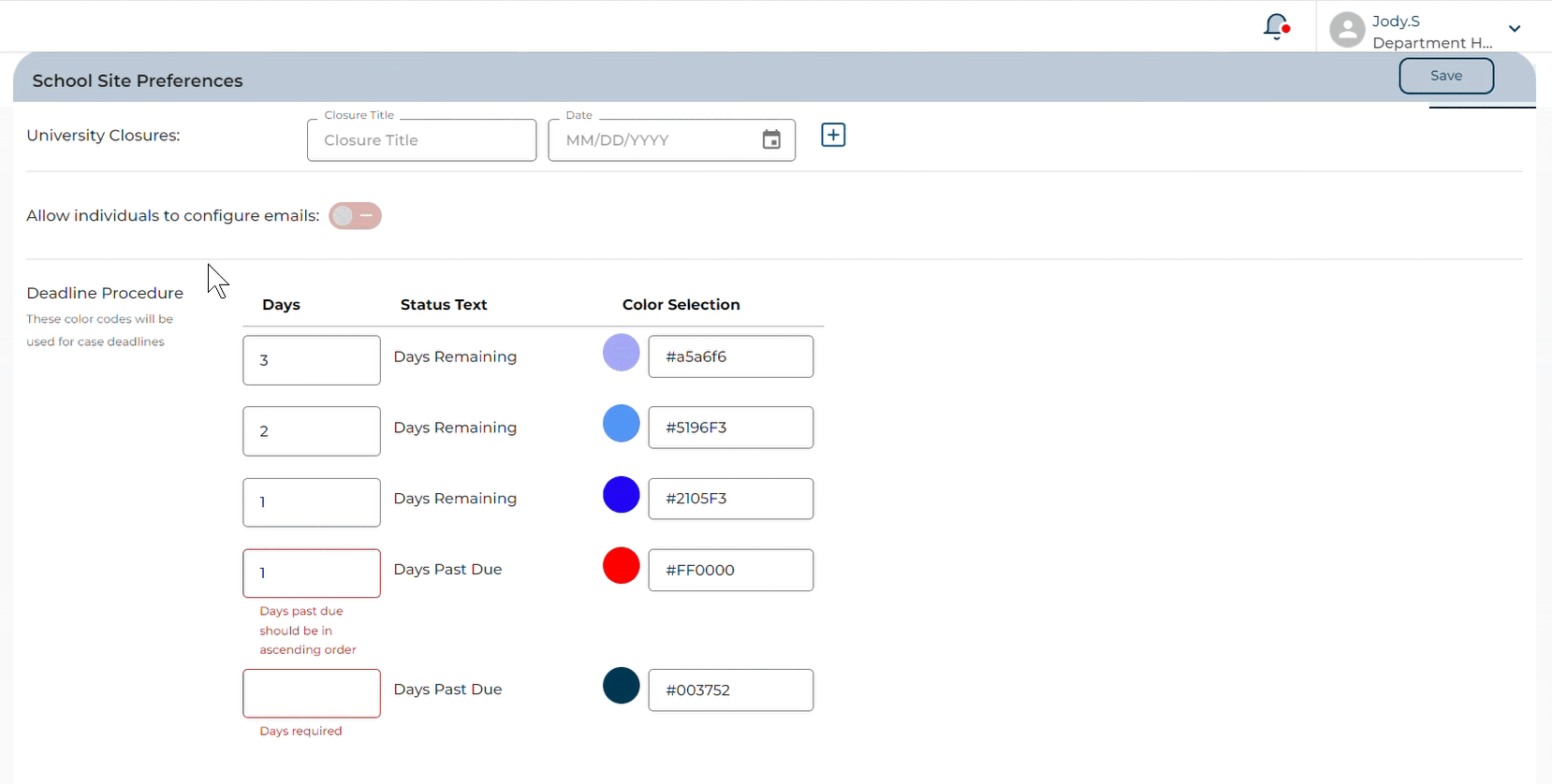This screenshot has height=784, width=1552.
Task: Open the blue #2105F3 color swatch
Action: 622,495
